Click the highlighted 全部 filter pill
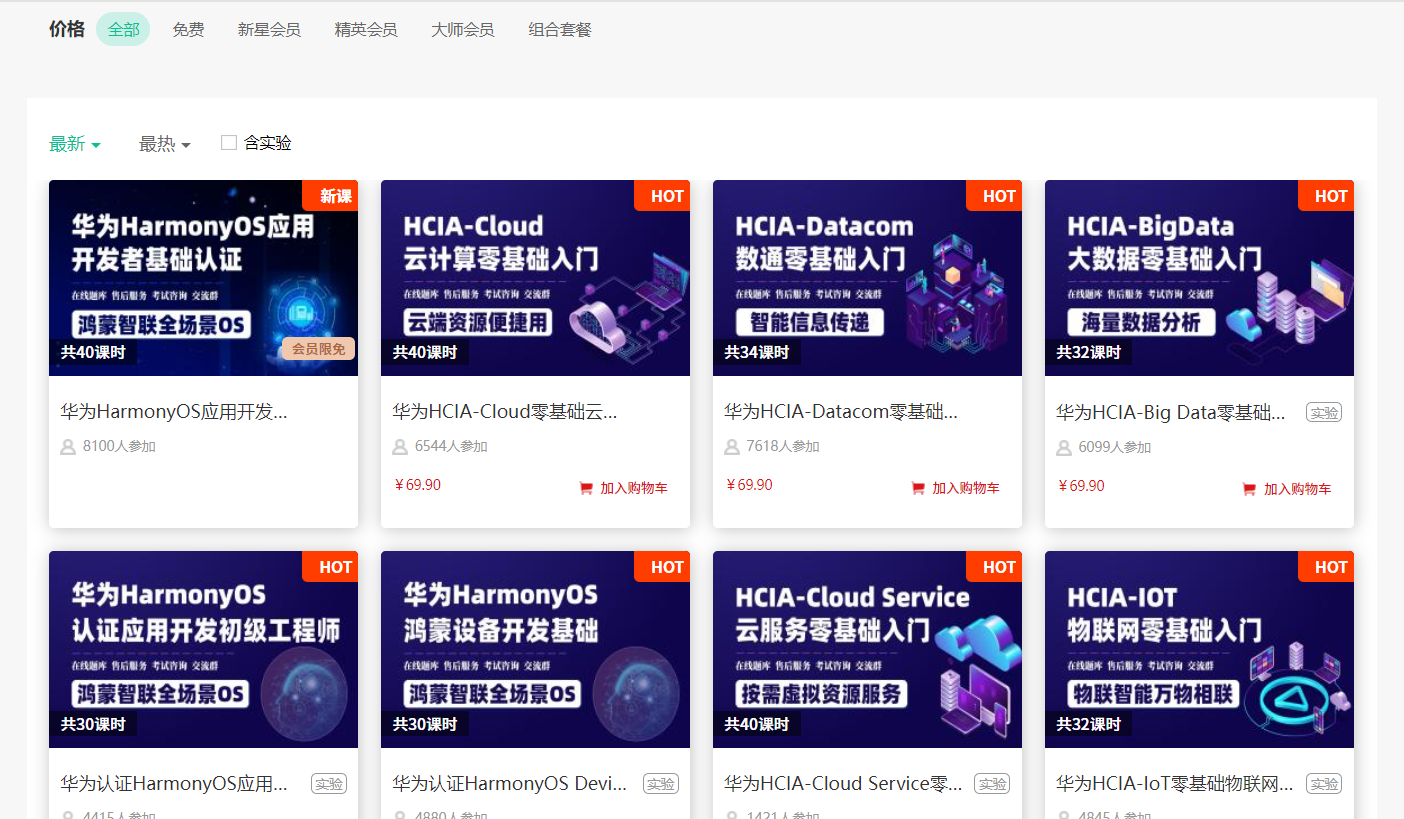The height and width of the screenshot is (819, 1404). click(122, 29)
